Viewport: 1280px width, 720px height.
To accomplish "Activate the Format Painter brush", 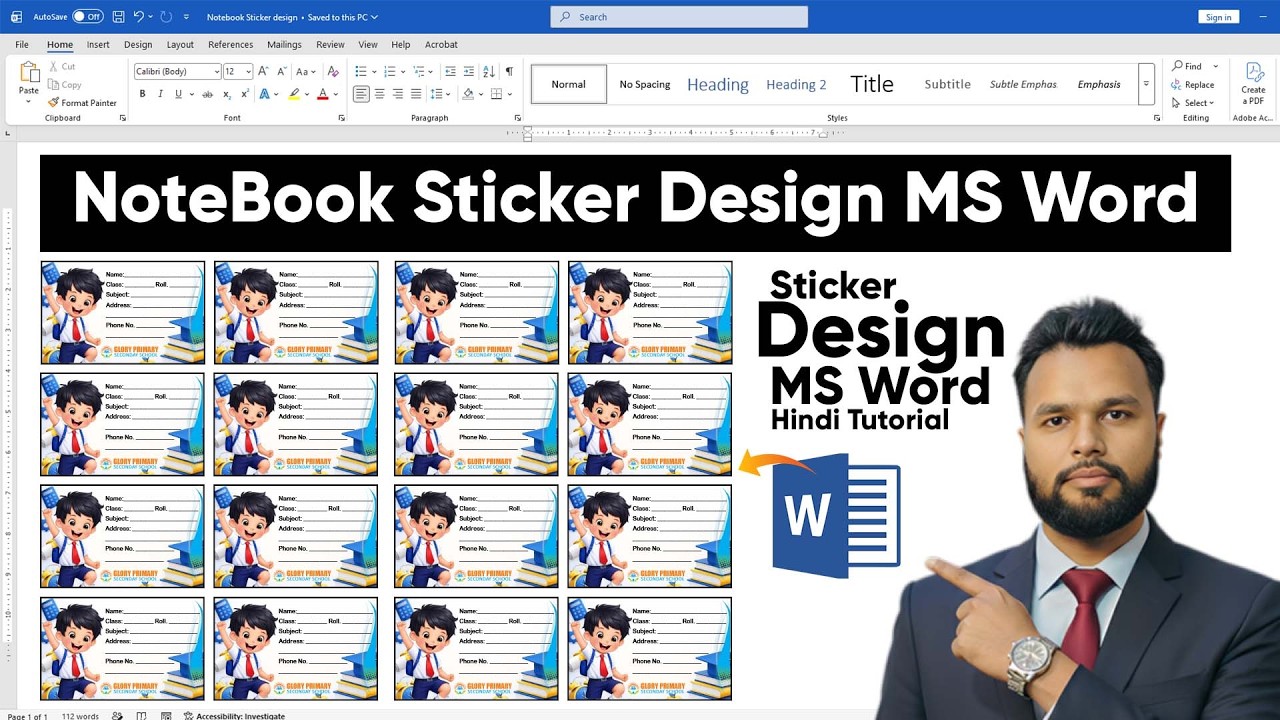I will pos(82,103).
